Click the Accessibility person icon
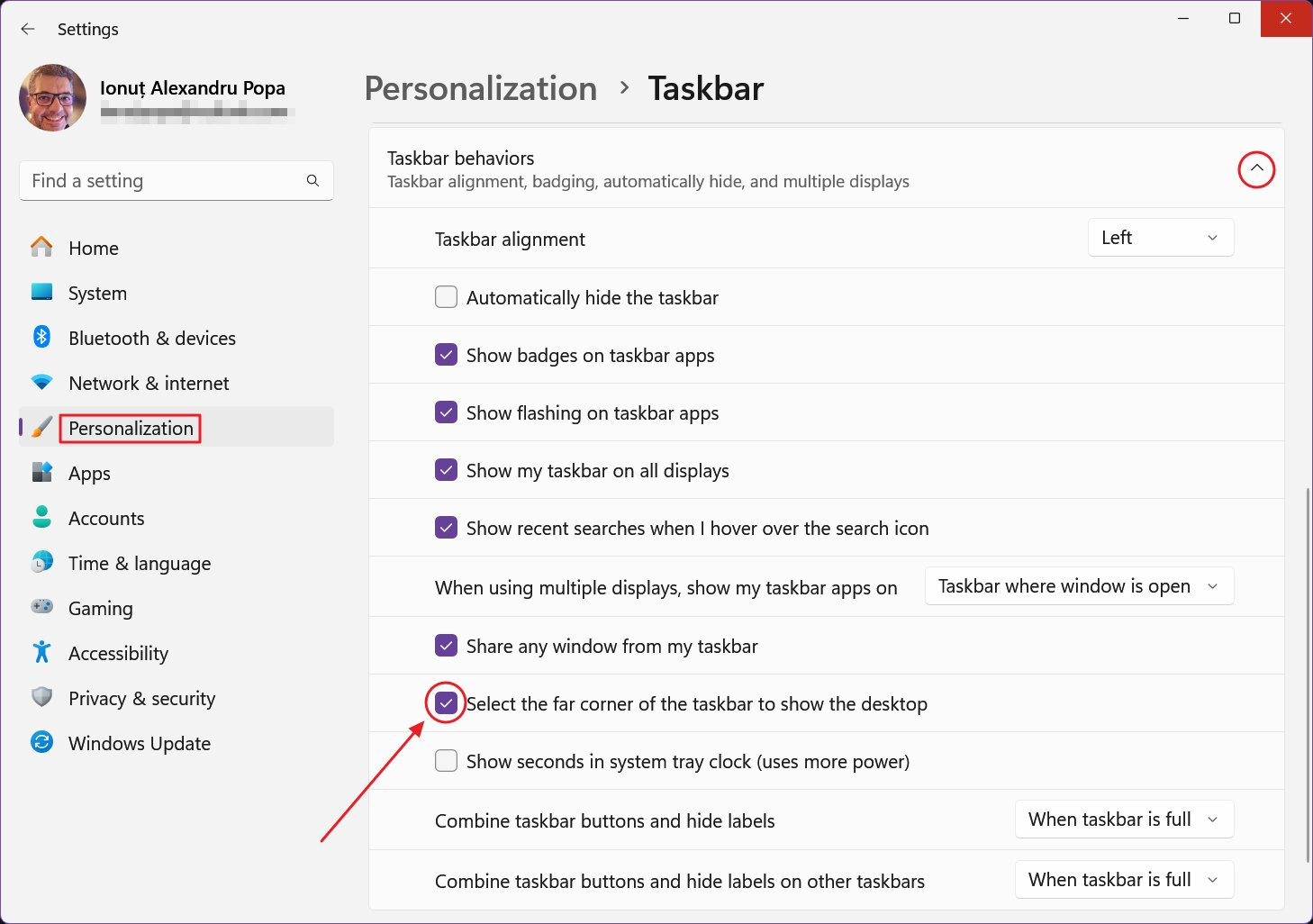Screen dimensions: 1313x924 click(41, 653)
